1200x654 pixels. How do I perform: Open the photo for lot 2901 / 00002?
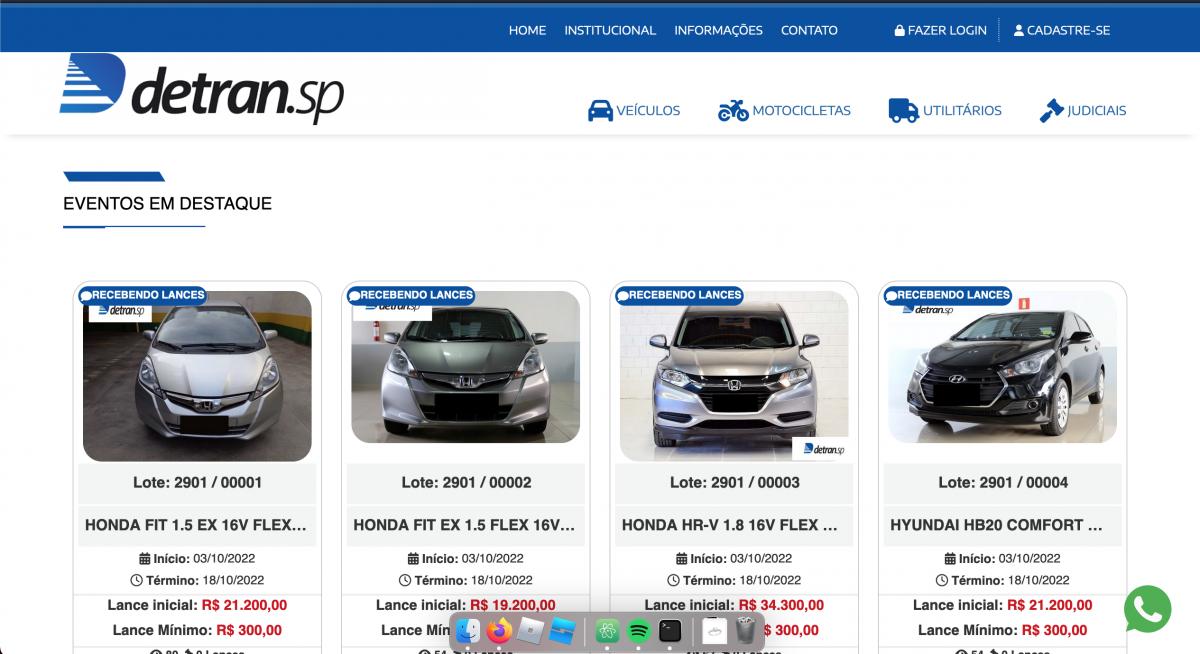[x=466, y=367]
